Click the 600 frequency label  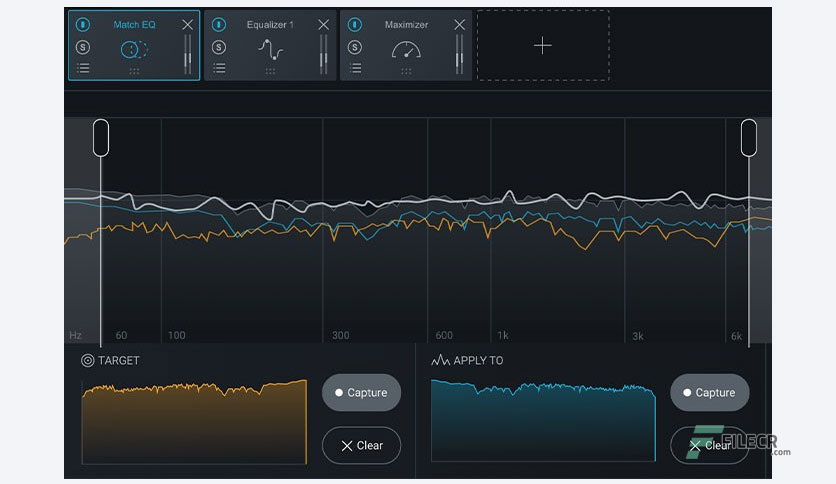pos(444,335)
